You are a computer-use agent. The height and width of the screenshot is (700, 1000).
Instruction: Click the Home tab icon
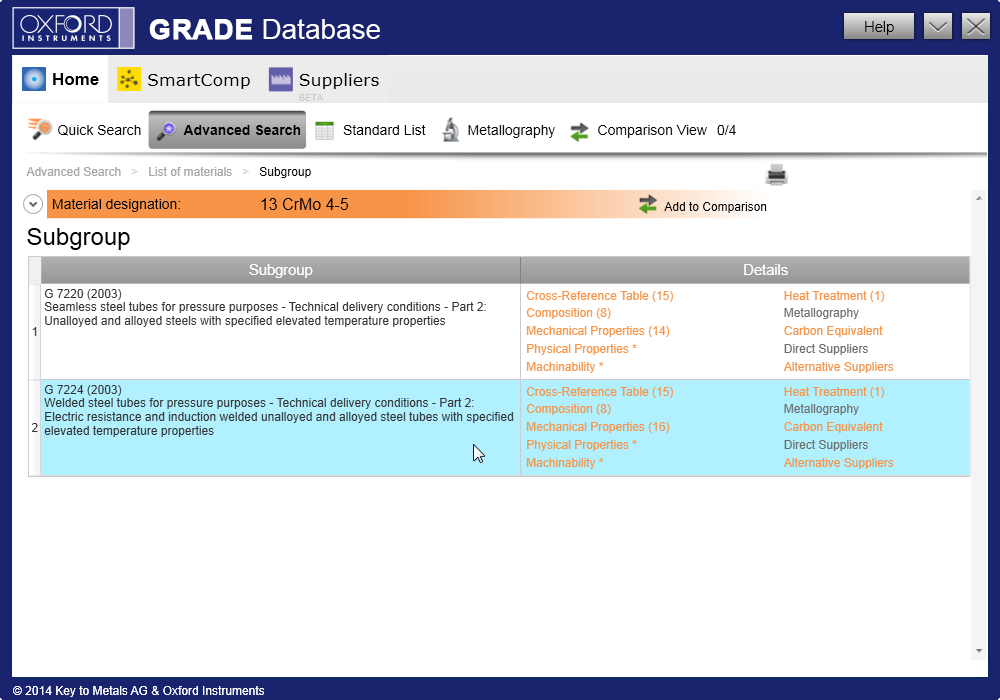pos(34,79)
